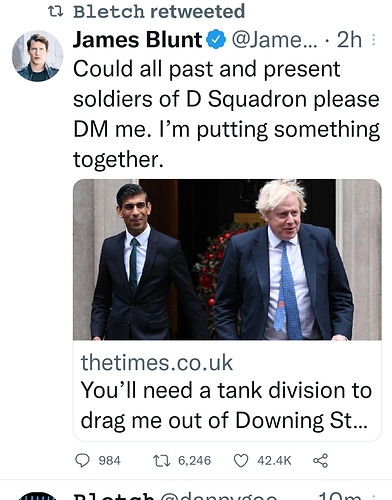Click the blue verified badge

216,40
